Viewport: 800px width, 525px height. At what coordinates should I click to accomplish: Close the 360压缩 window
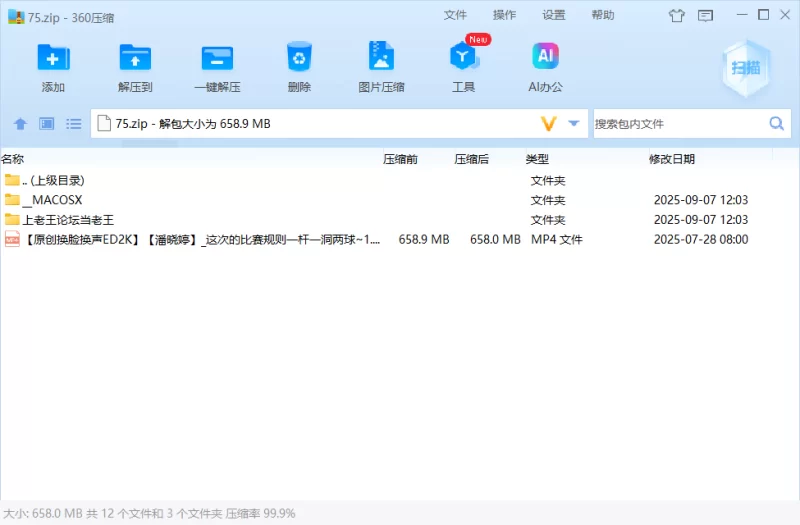pos(785,15)
